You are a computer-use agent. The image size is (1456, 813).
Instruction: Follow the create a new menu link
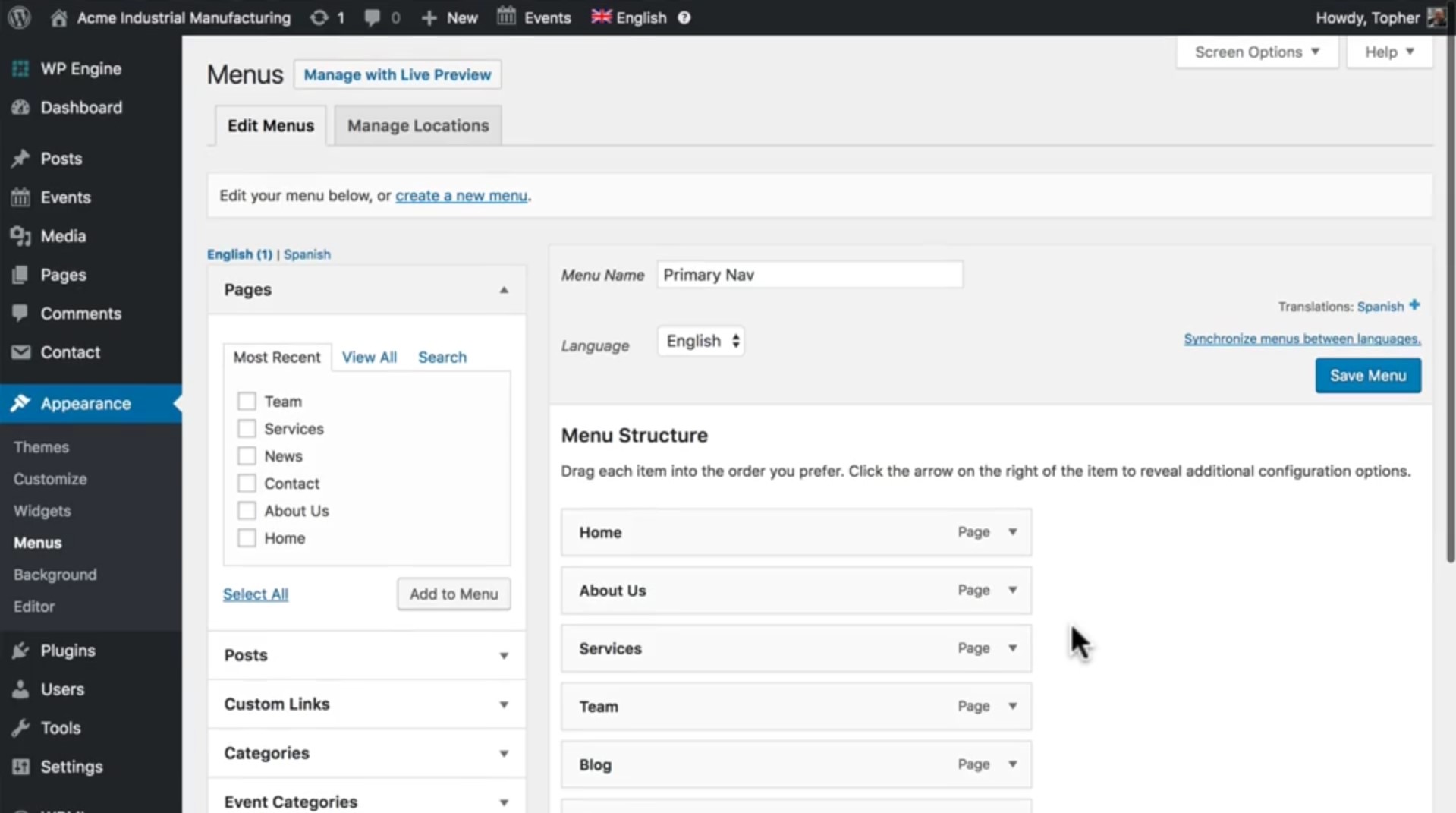click(x=461, y=195)
